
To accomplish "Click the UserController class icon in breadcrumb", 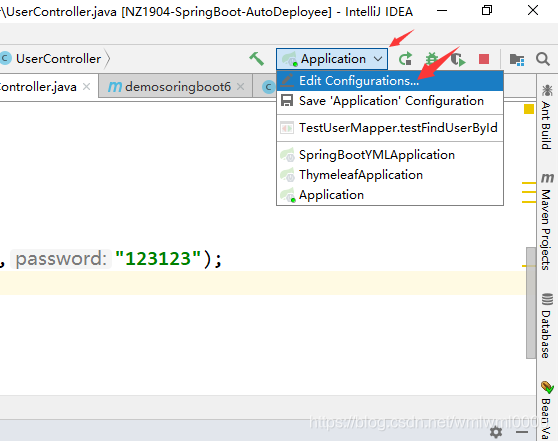I will point(5,58).
